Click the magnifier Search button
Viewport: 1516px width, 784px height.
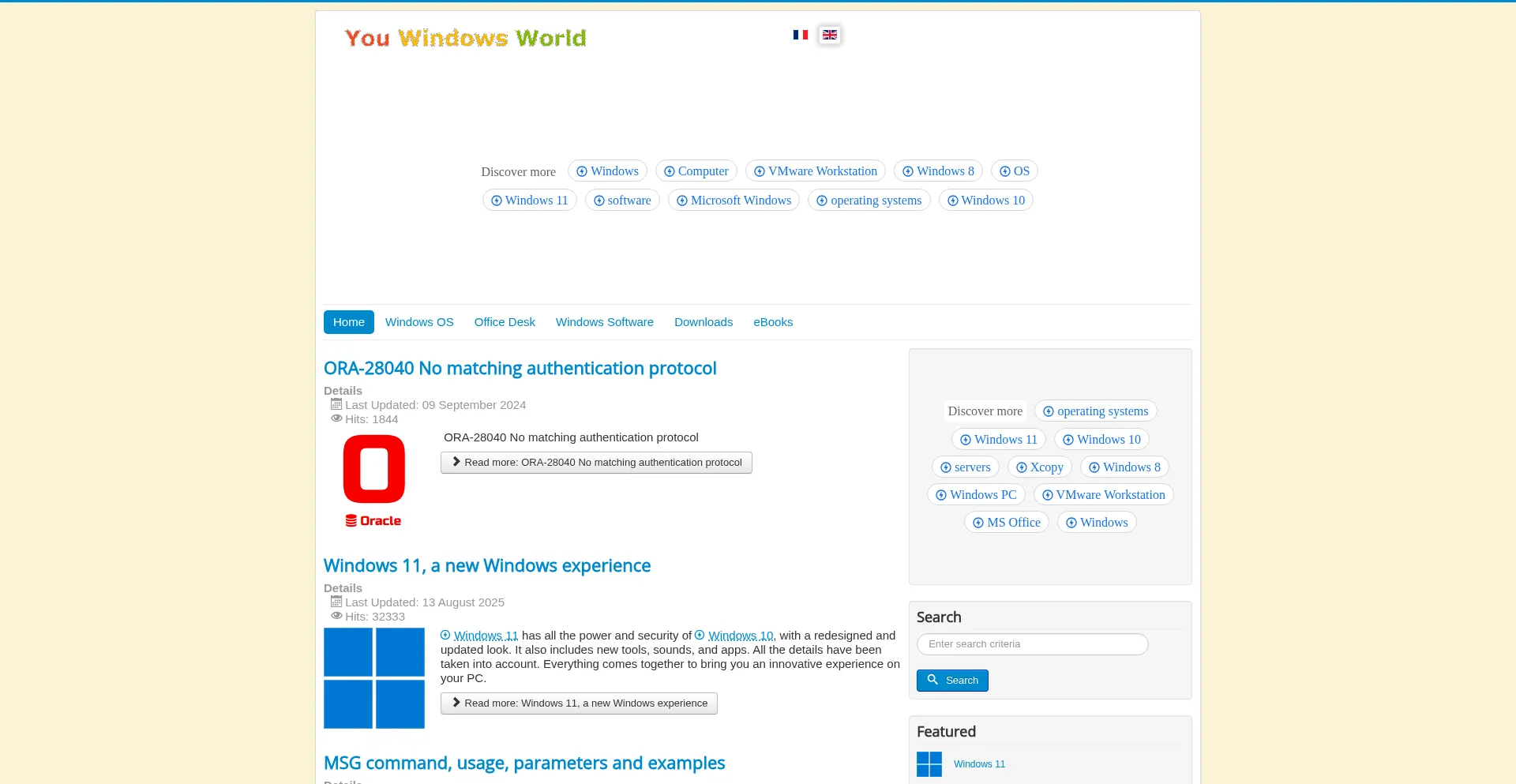coord(952,681)
